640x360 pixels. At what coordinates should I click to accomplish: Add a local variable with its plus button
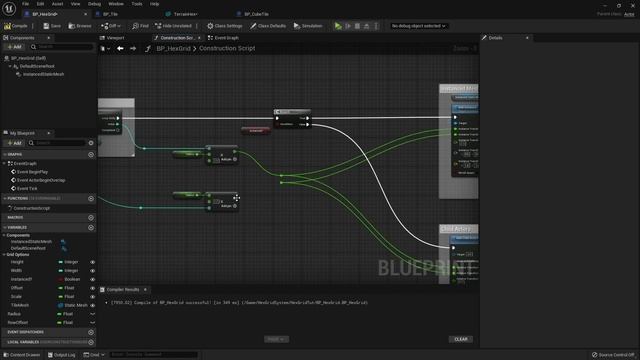(91, 342)
